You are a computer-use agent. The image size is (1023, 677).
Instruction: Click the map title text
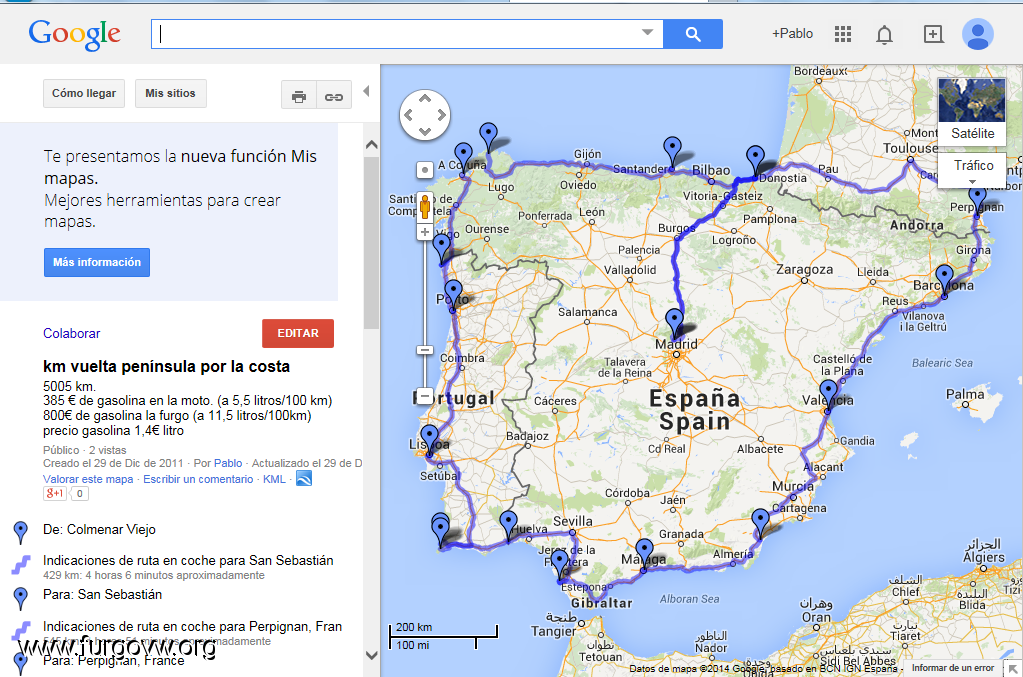(166, 367)
